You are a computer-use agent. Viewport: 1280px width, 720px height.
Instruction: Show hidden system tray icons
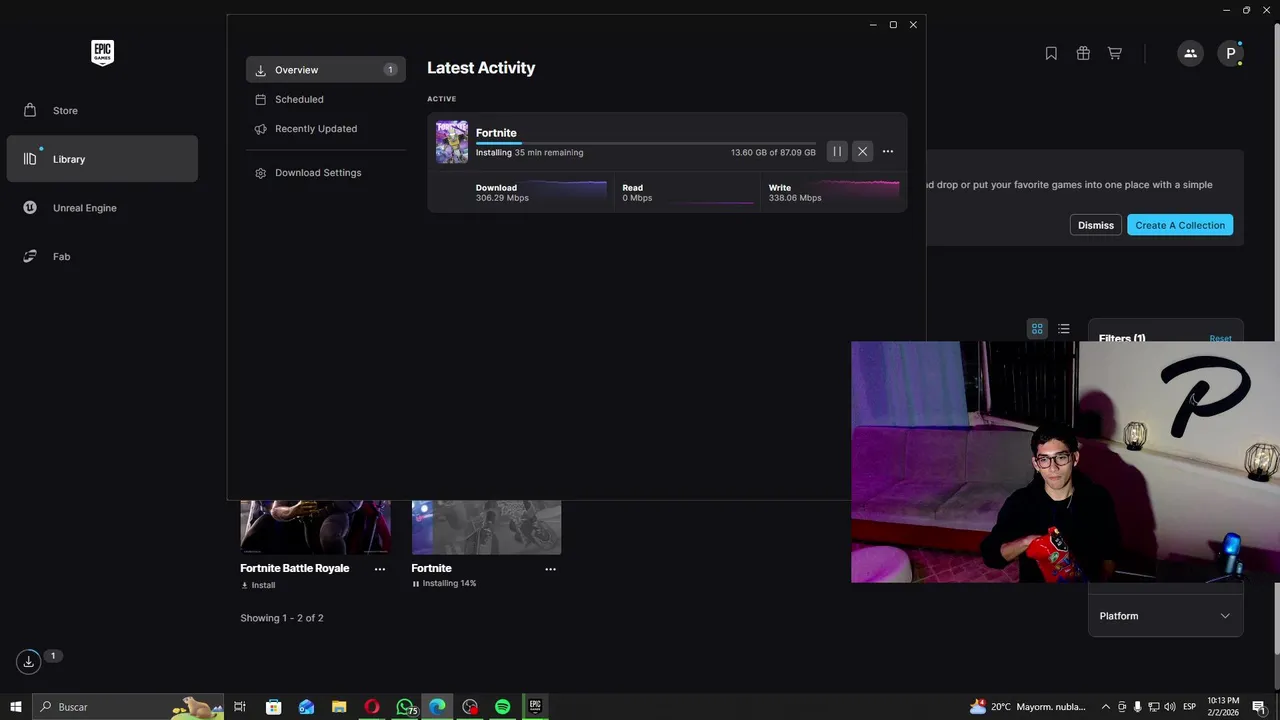click(1105, 707)
